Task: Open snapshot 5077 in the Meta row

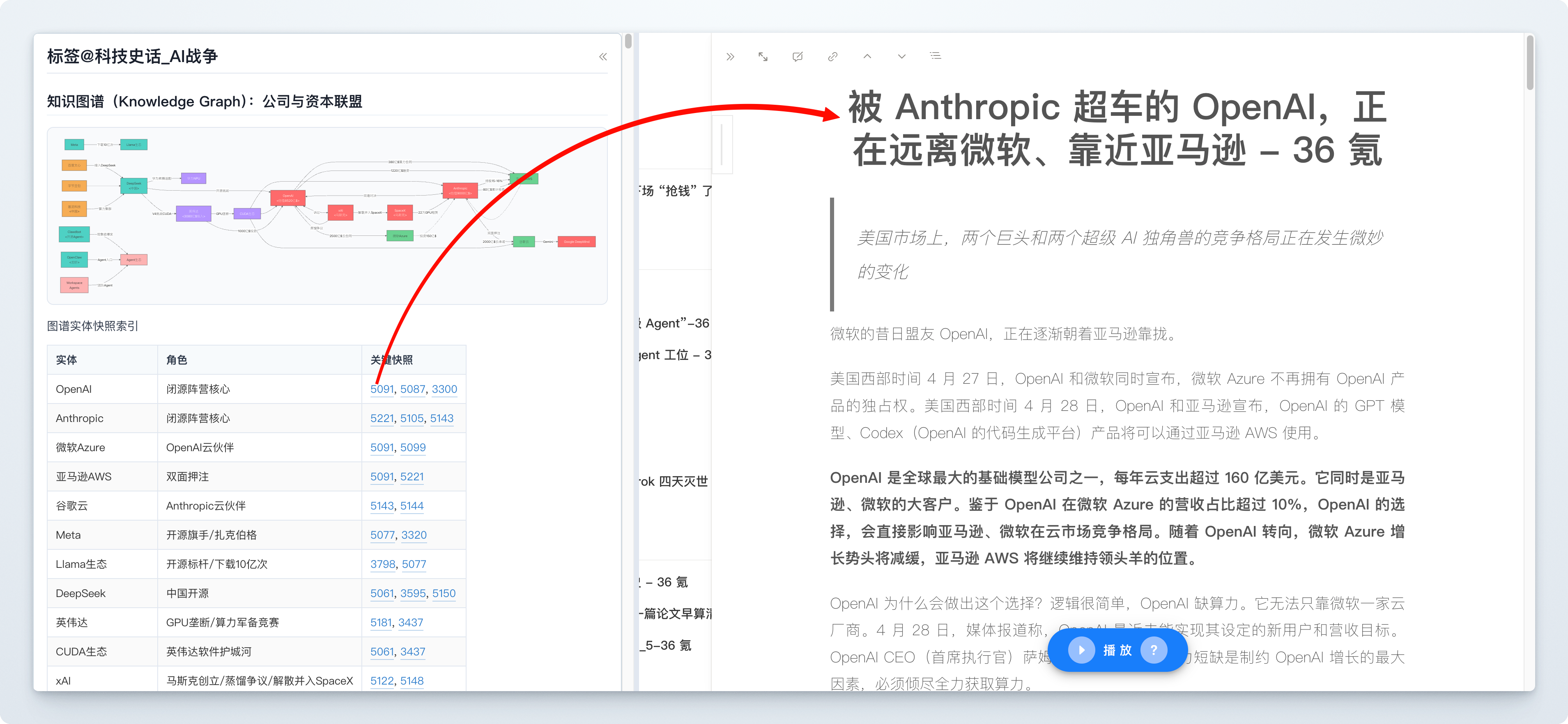Action: point(383,535)
